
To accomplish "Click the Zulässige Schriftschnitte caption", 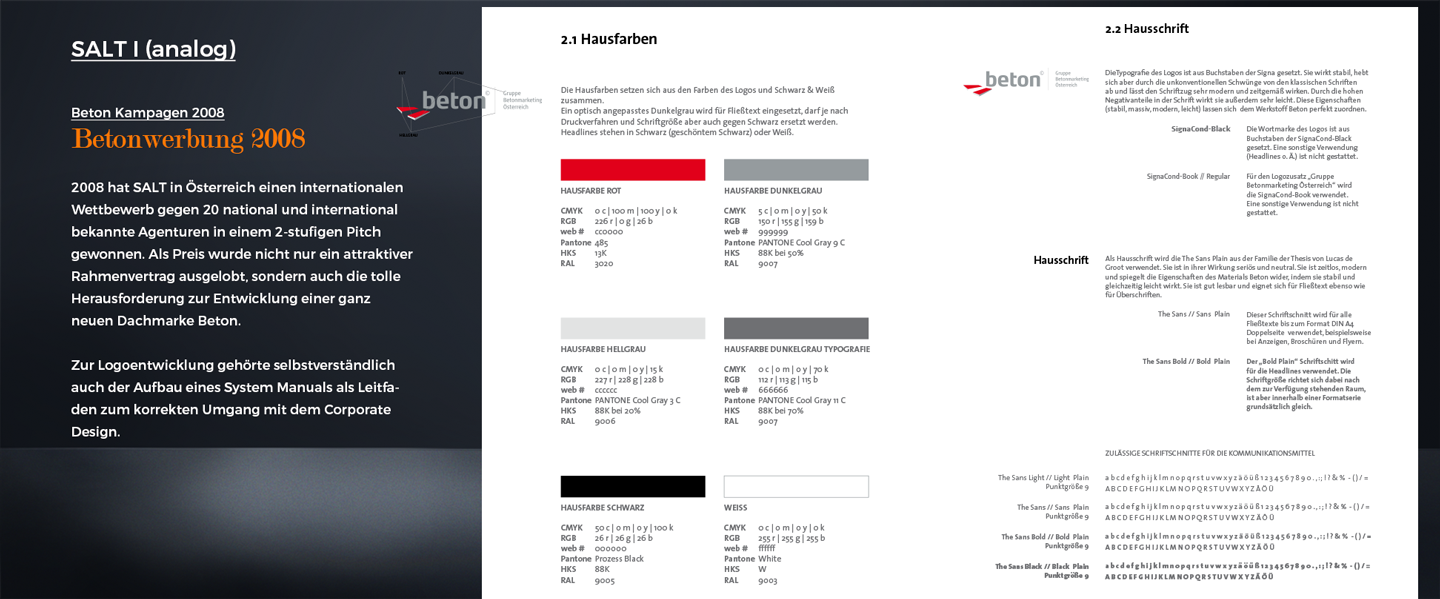I will click(1209, 453).
